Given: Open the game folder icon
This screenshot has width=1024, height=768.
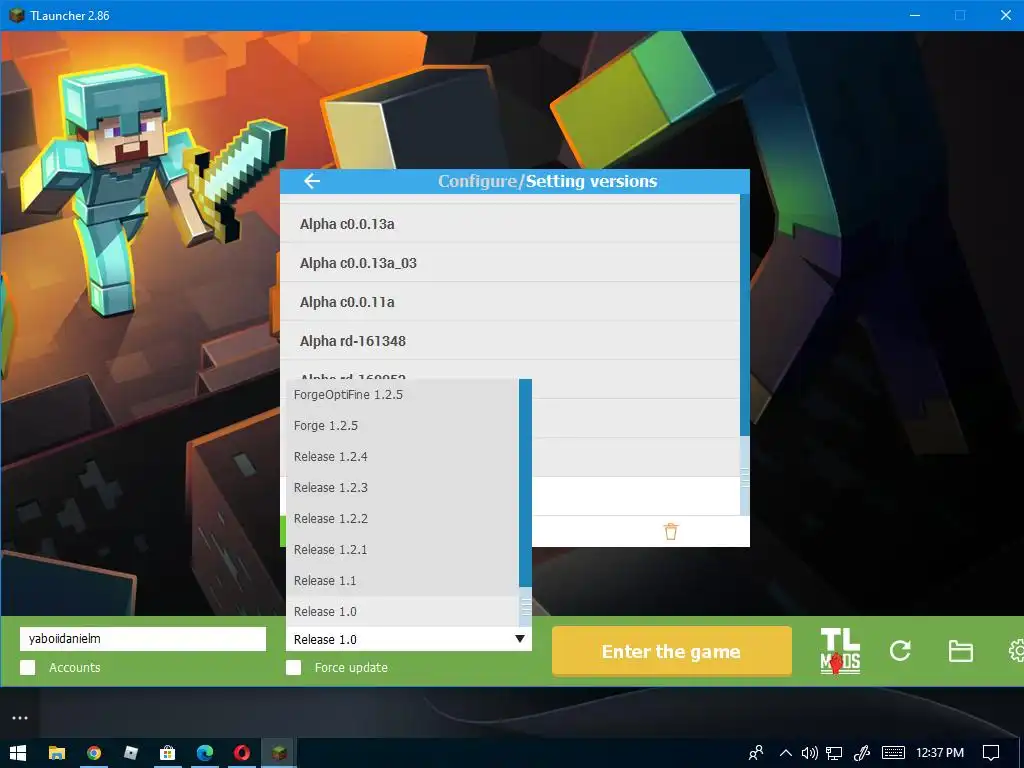Looking at the screenshot, I should point(961,651).
